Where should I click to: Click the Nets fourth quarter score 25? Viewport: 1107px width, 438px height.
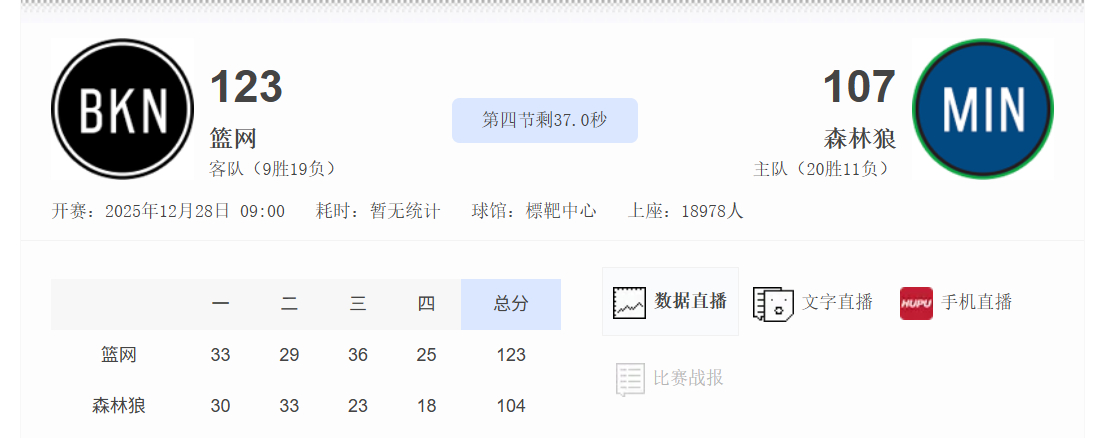[x=426, y=355]
